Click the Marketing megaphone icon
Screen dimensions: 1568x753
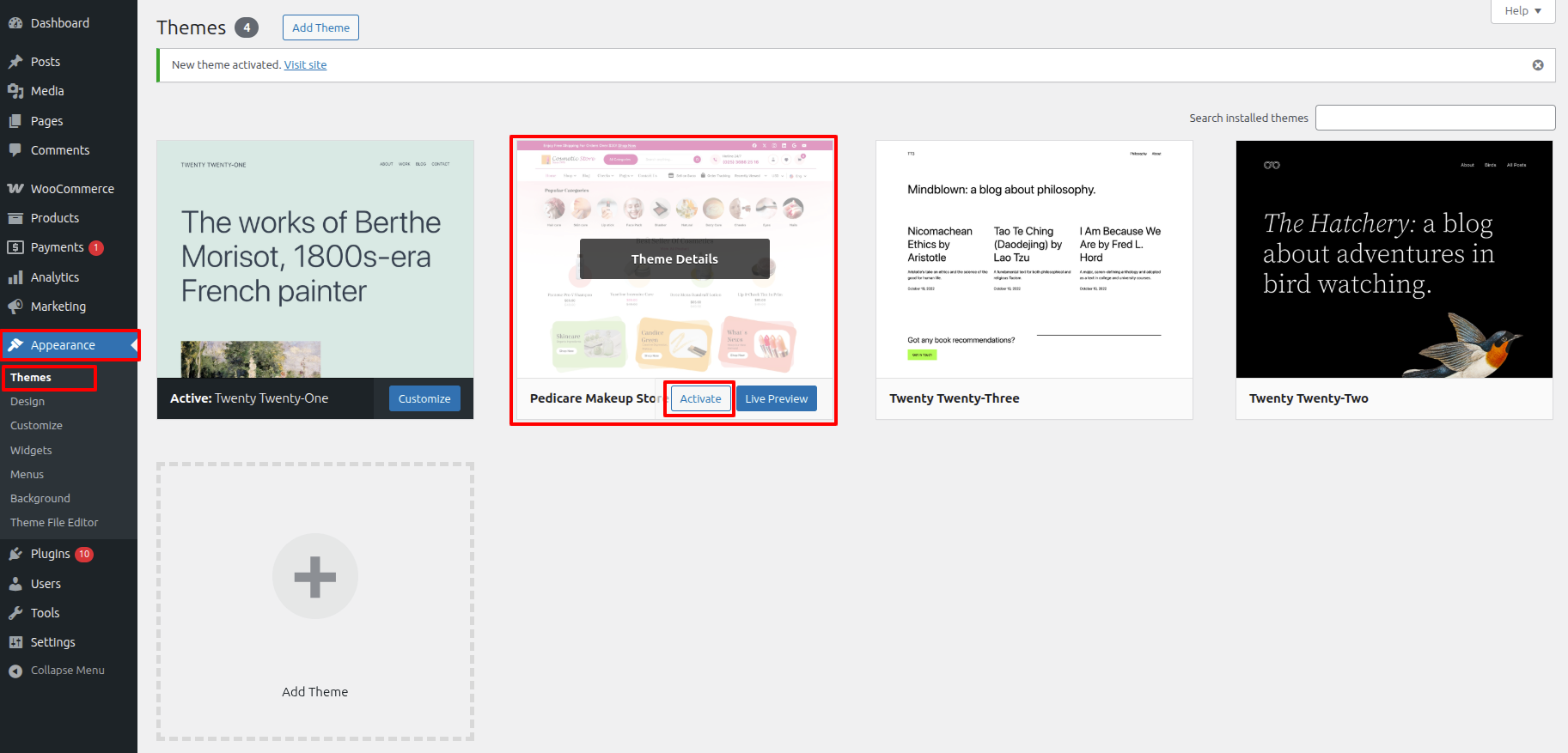pos(15,307)
